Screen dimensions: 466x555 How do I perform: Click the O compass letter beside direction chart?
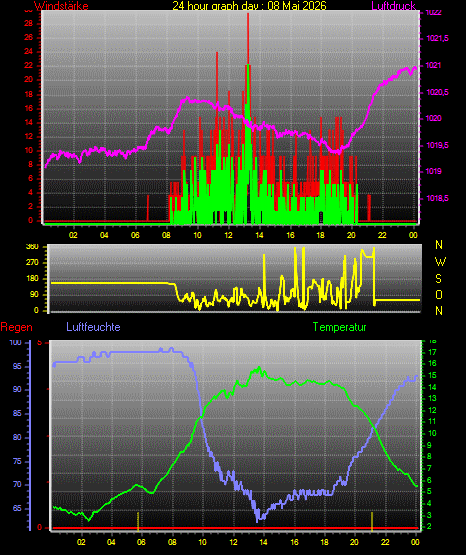tap(439, 294)
